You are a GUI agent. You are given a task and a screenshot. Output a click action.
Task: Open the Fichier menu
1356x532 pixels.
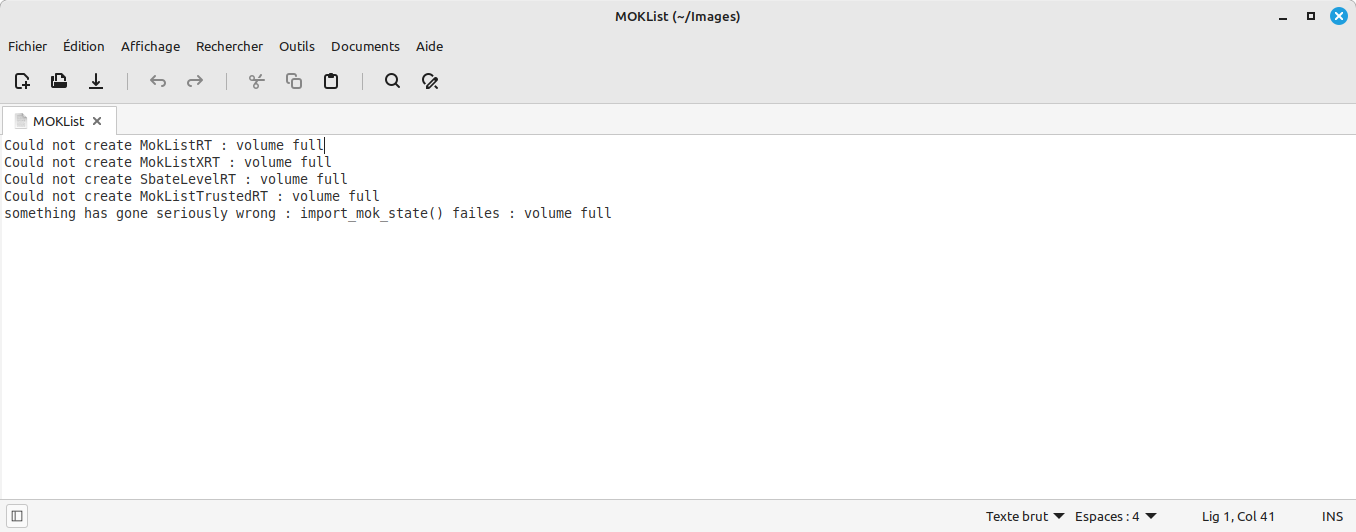[x=28, y=46]
